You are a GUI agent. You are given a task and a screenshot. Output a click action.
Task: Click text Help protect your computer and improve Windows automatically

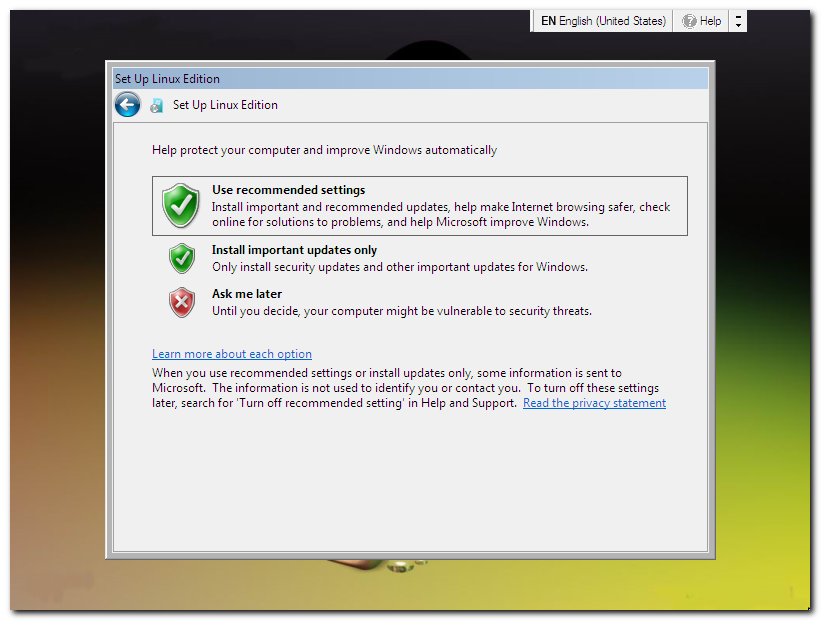tap(324, 150)
